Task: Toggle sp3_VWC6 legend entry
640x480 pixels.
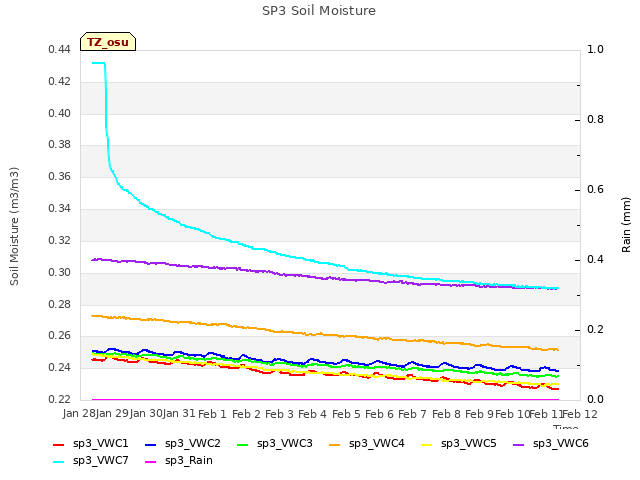Action: pos(551,444)
